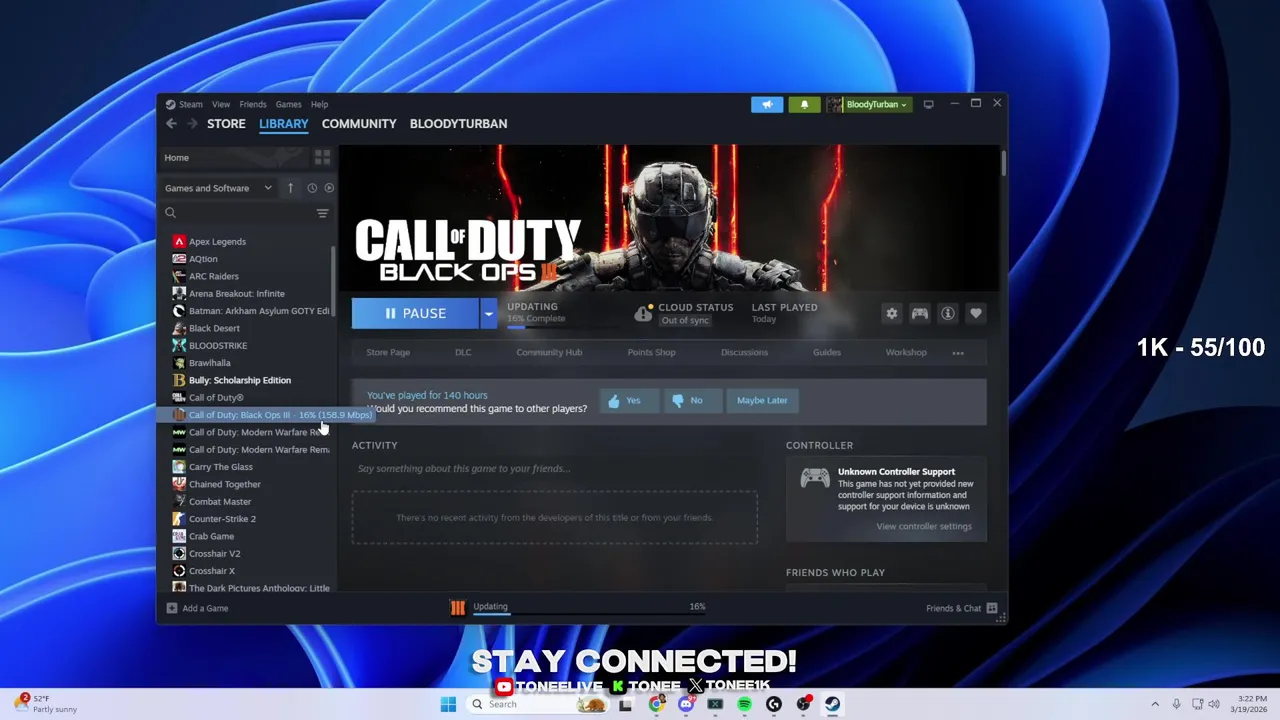Screen dimensions: 1280x720
Task: Open View controller settings
Action: click(924, 527)
